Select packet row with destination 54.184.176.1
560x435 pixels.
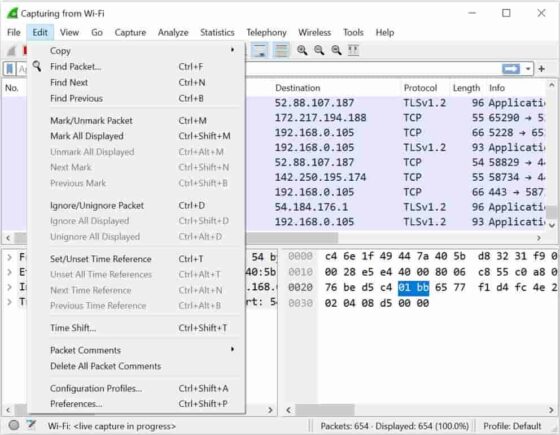click(395, 207)
